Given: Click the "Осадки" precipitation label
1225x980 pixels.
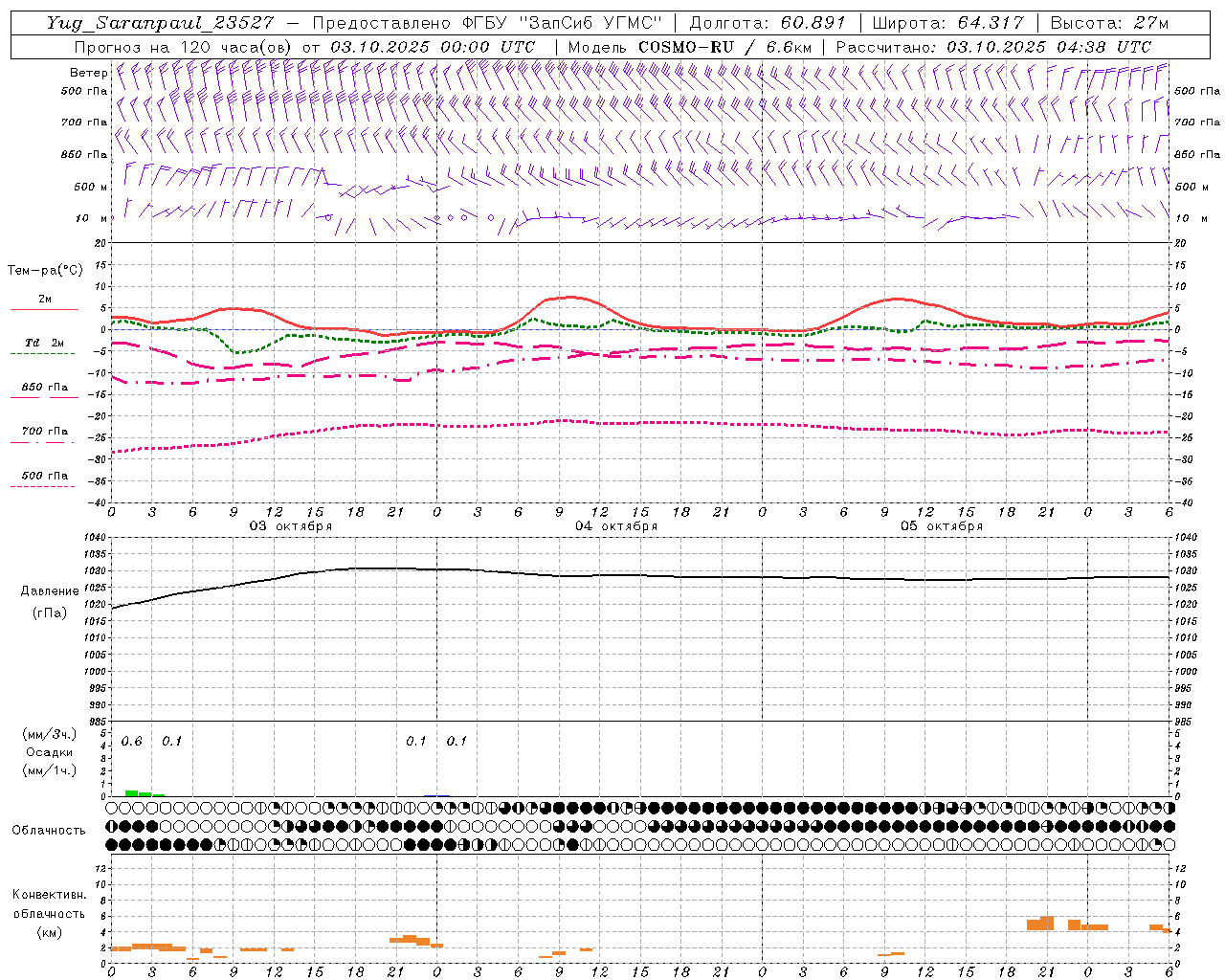Looking at the screenshot, I should pyautogui.click(x=50, y=752).
